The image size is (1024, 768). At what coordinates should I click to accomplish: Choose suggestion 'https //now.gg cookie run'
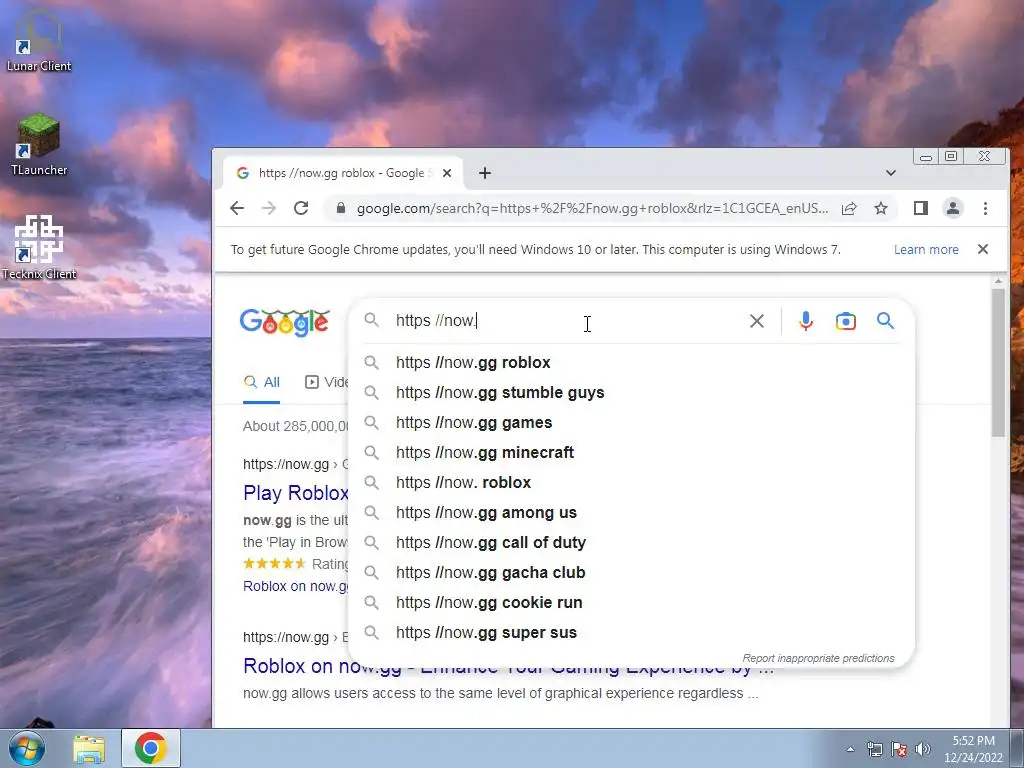click(632, 603)
